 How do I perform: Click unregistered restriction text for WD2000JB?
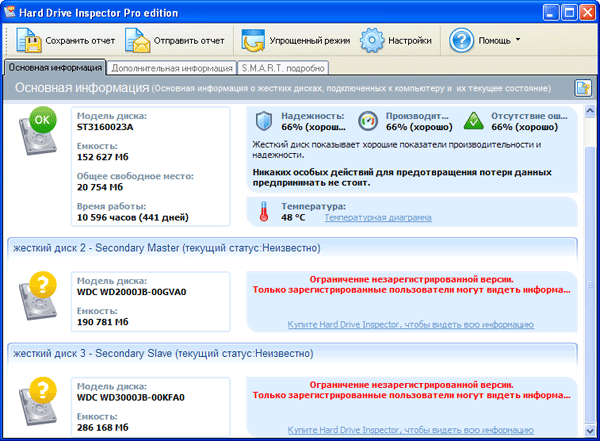411,284
